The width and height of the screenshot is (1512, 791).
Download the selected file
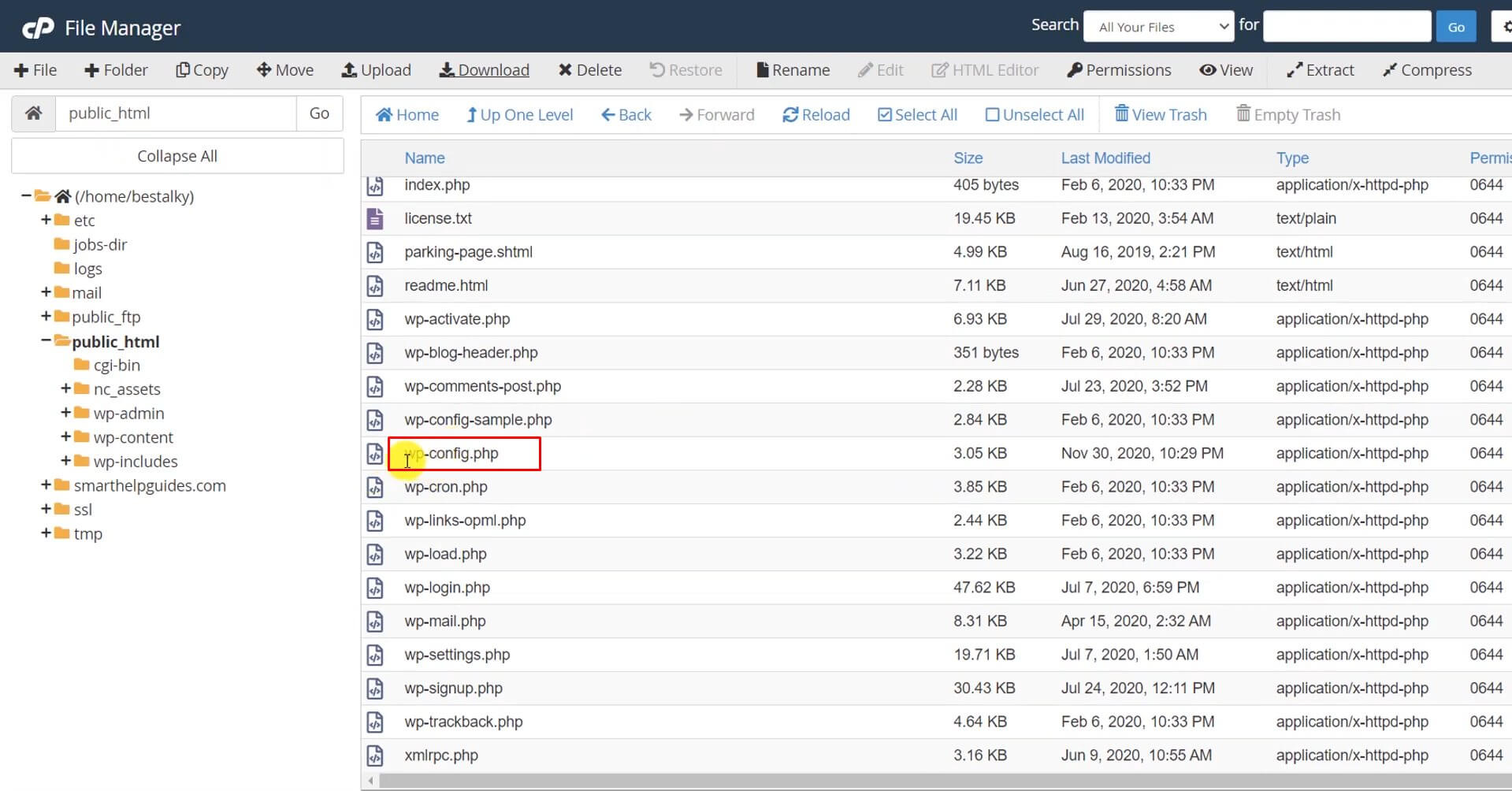[x=484, y=70]
